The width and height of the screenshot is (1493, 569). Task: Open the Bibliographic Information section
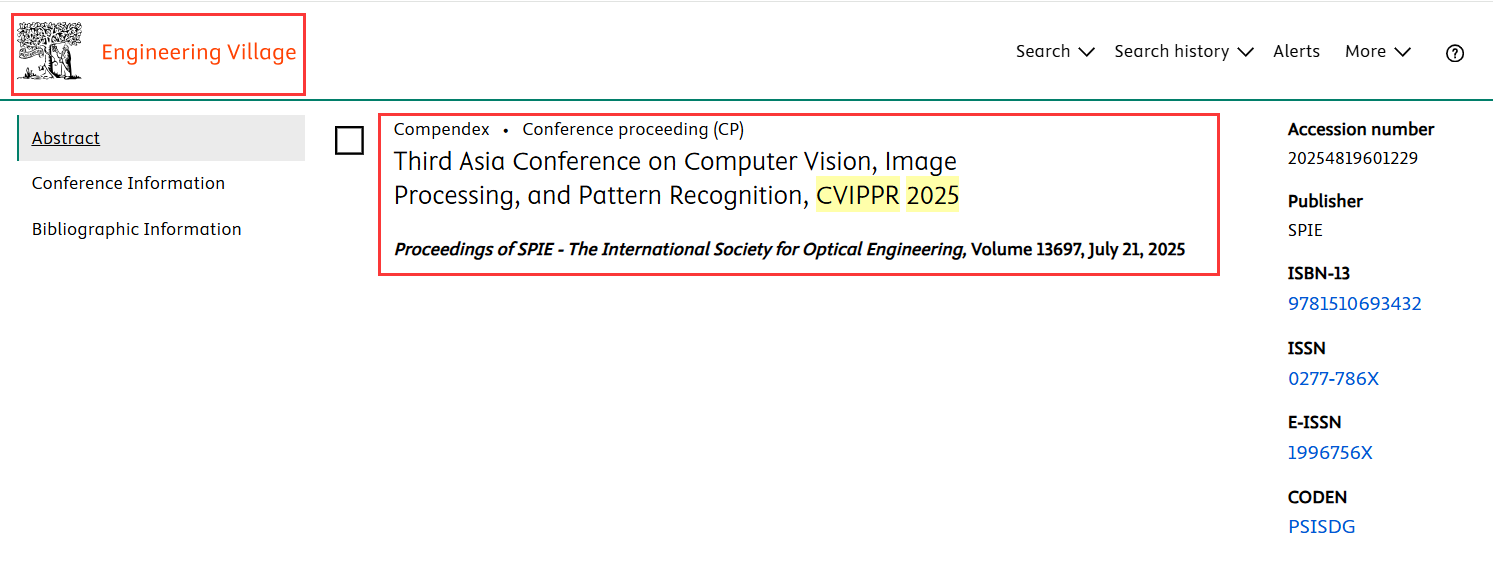click(136, 229)
